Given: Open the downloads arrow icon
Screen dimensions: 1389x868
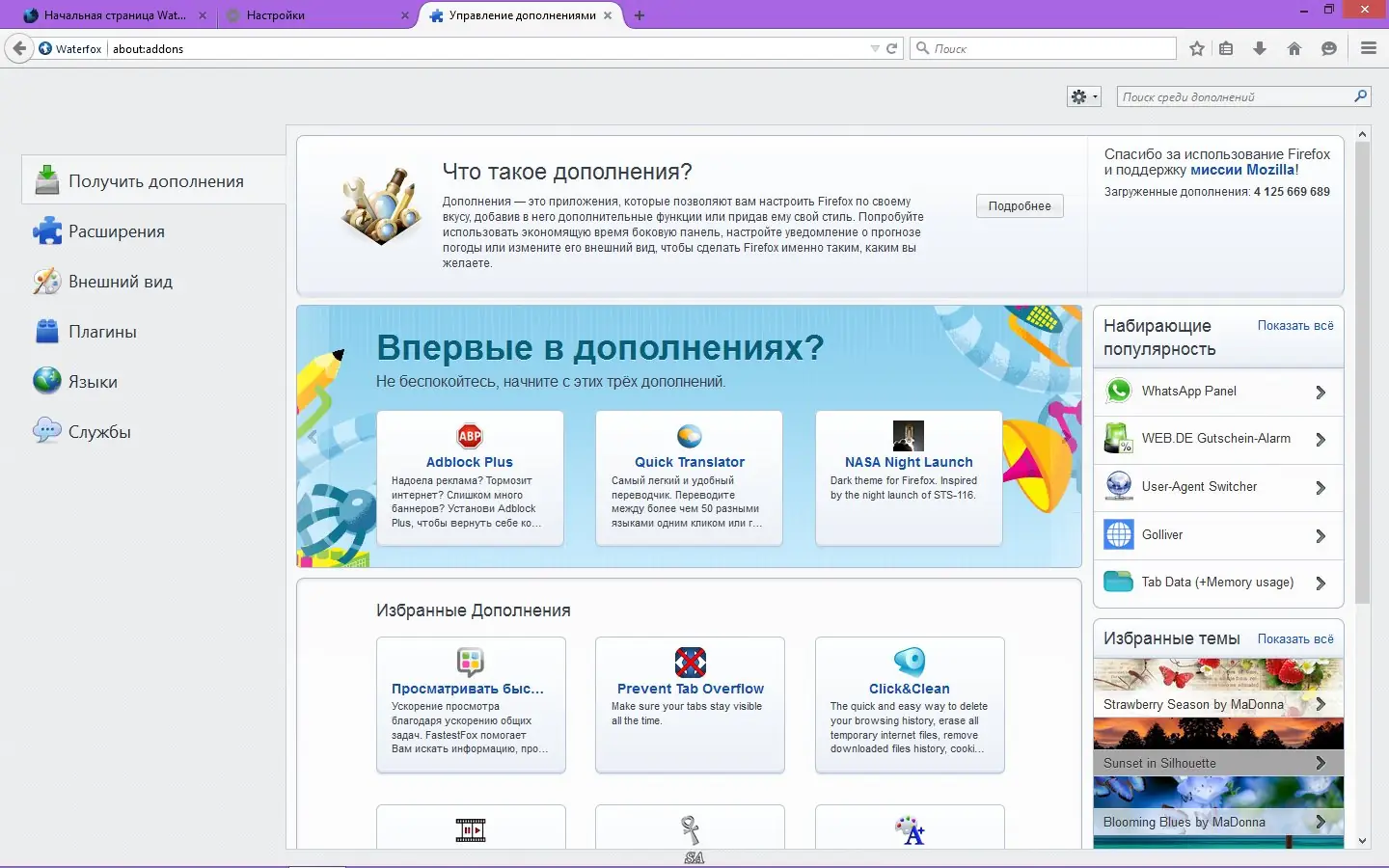Looking at the screenshot, I should click(x=1260, y=48).
